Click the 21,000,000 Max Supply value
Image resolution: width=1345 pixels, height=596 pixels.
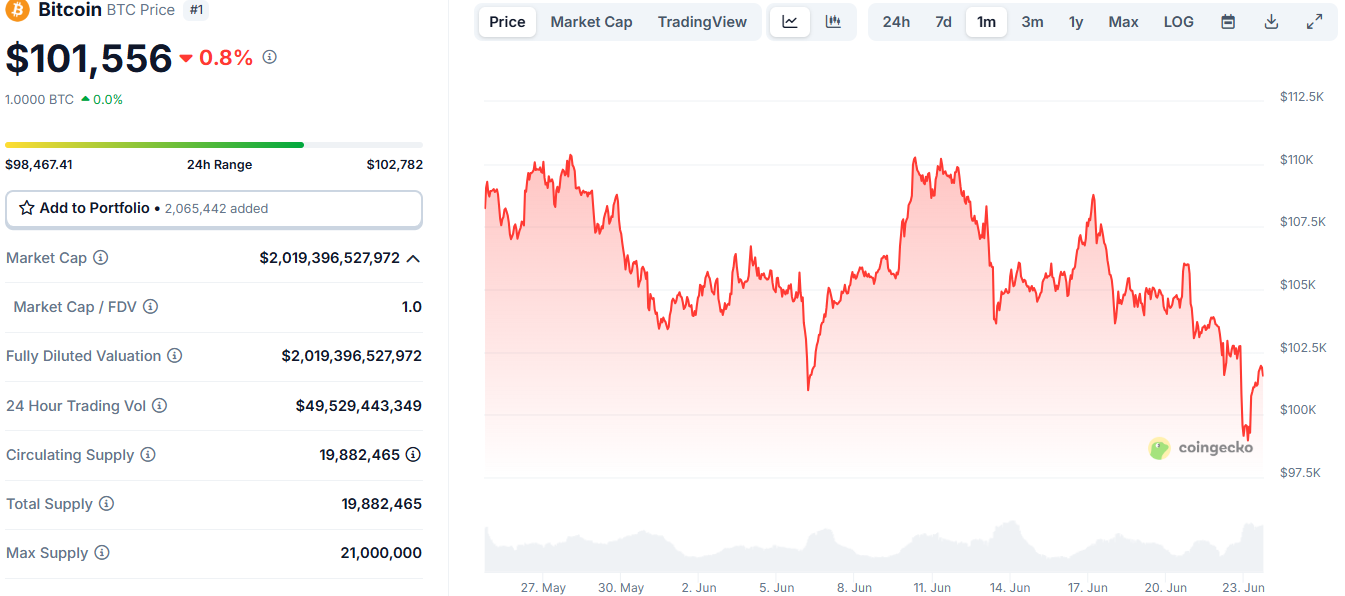click(x=381, y=553)
